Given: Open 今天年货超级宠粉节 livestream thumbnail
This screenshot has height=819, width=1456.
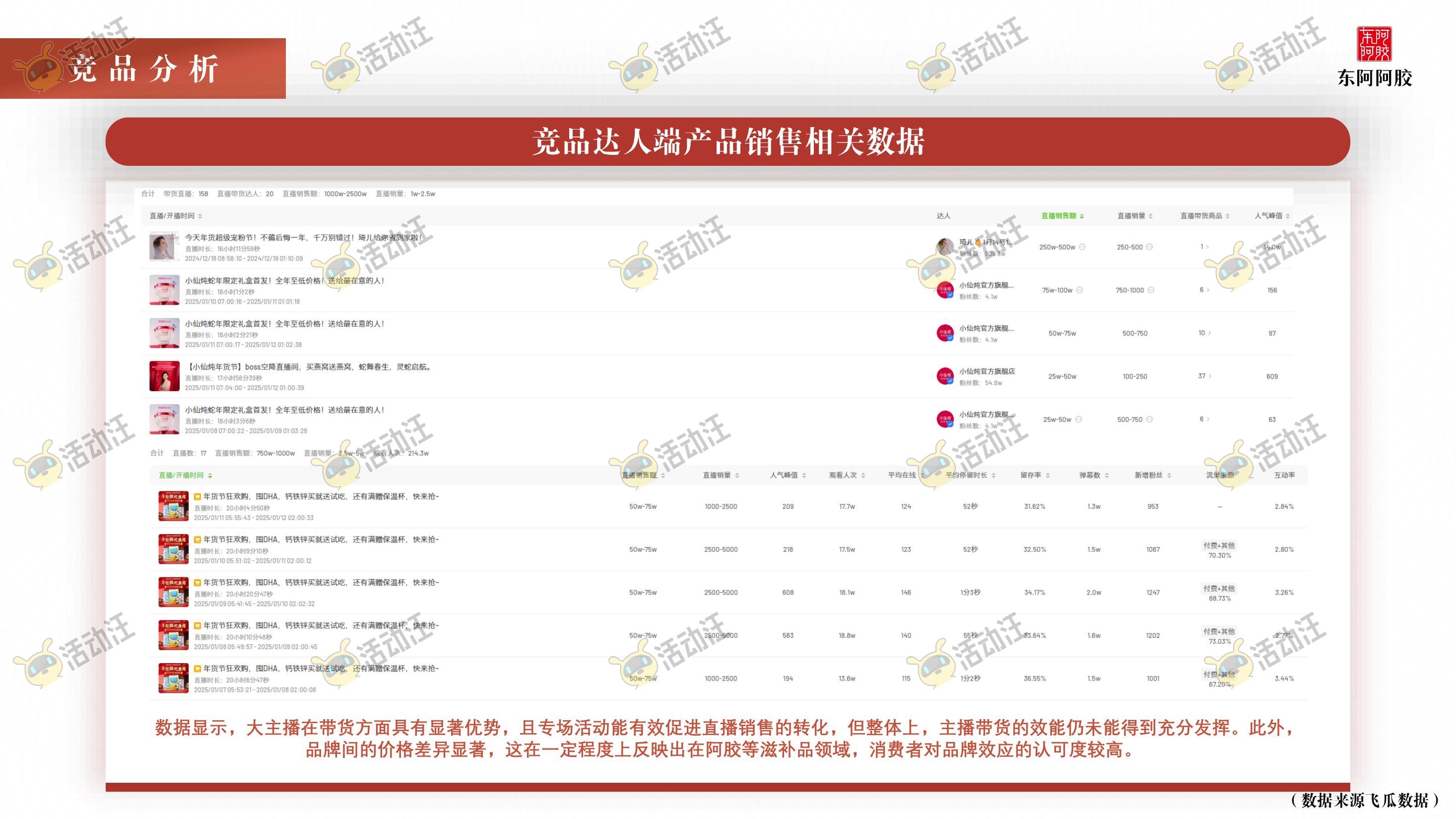Looking at the screenshot, I should tap(164, 247).
